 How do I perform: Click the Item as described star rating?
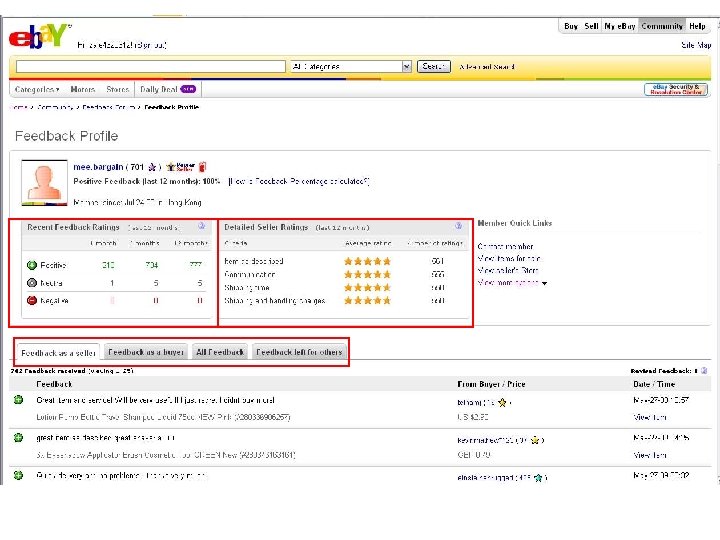click(x=367, y=261)
